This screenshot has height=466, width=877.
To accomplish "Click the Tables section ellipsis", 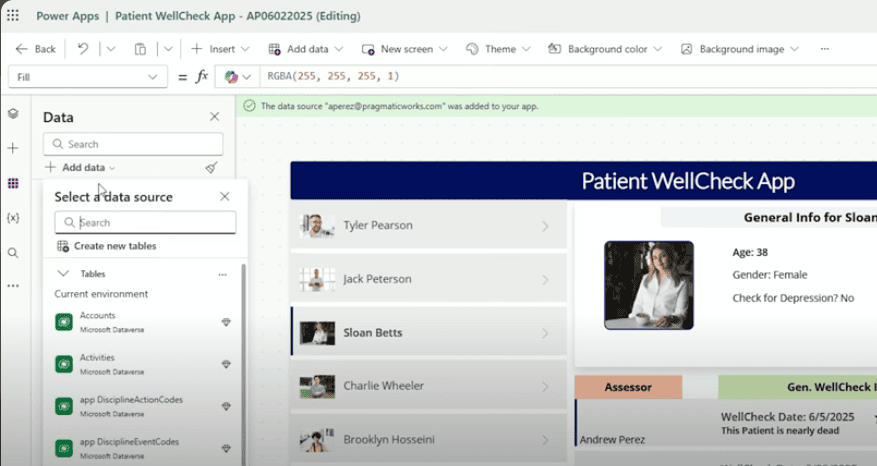I will pyautogui.click(x=223, y=274).
